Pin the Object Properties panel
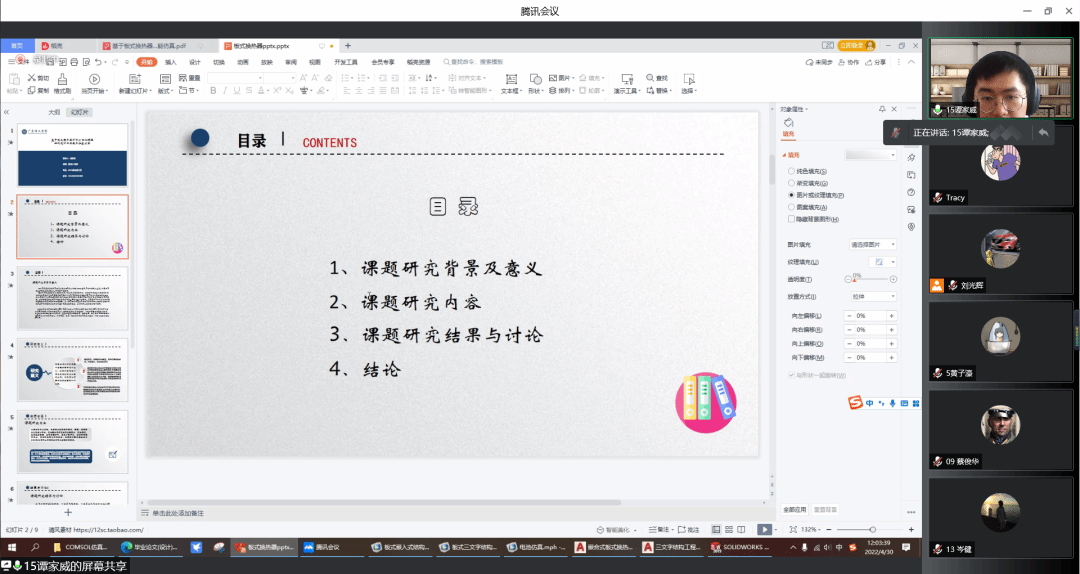1080x574 pixels. point(881,109)
